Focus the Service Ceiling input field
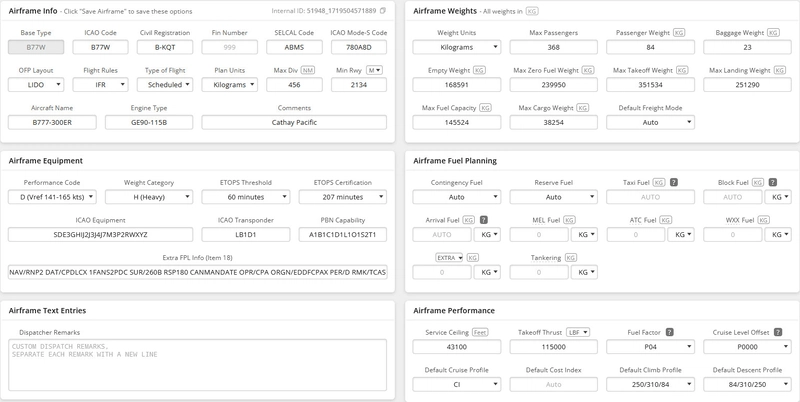Screen dimensions: 800x402 pyautogui.click(x=457, y=347)
